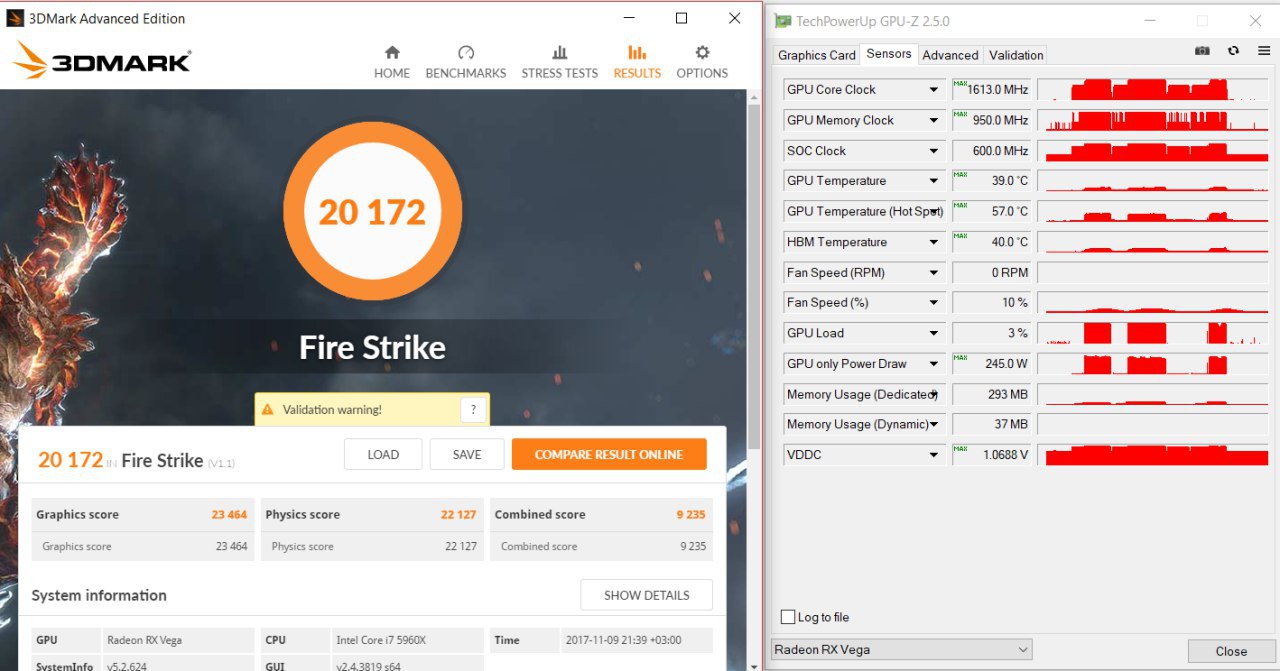Click the Fan Speed 0 RPM value
1280x671 pixels.
tap(991, 272)
